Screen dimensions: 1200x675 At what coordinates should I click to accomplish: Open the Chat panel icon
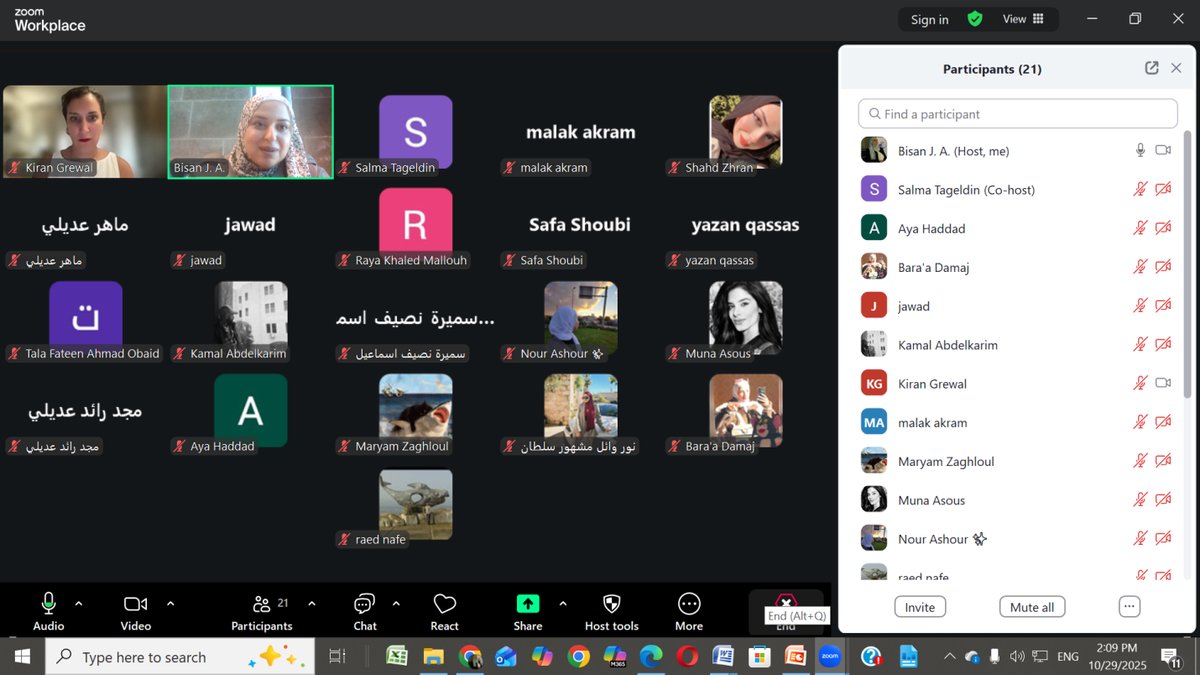click(x=364, y=604)
